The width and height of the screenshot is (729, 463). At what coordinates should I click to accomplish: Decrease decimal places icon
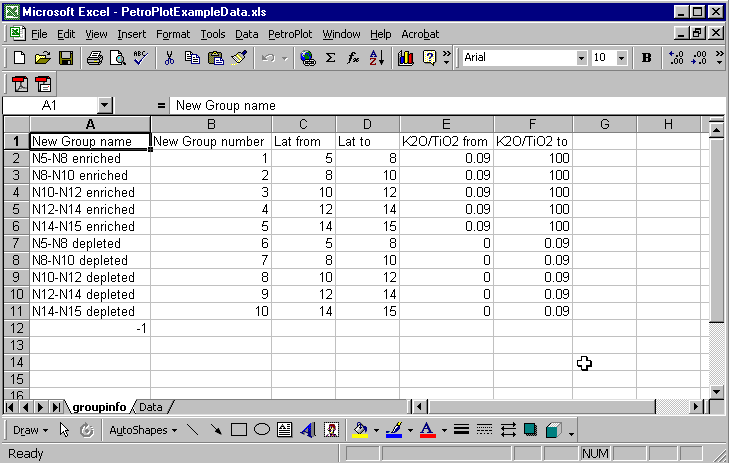(699, 58)
